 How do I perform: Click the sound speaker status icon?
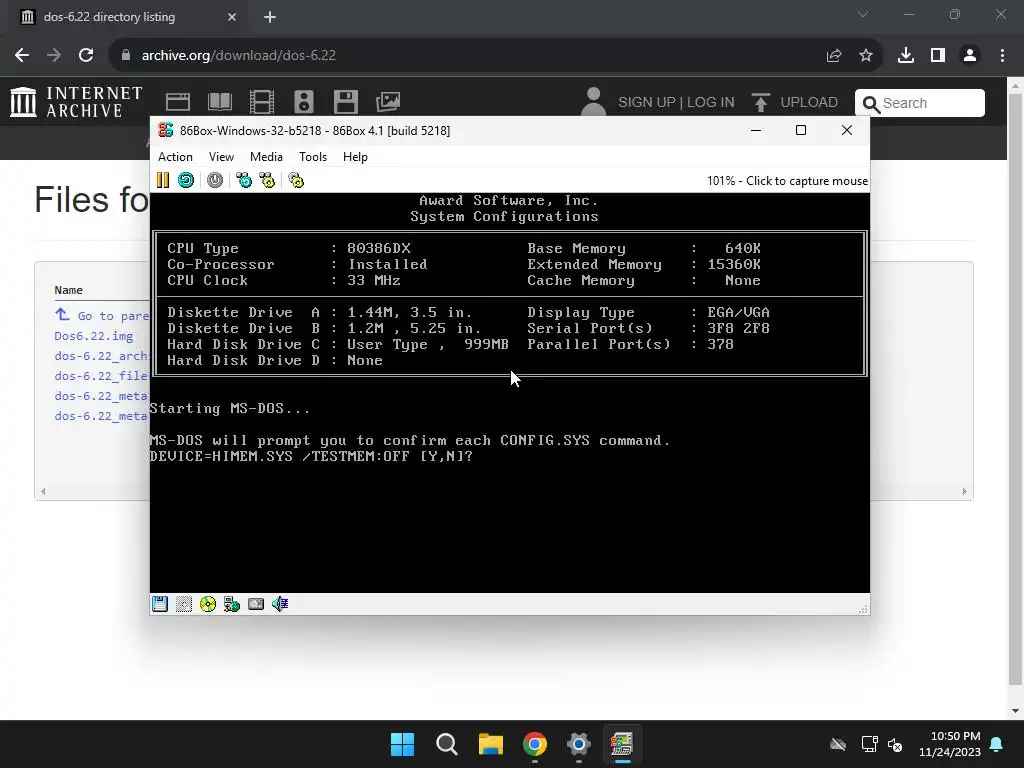pyautogui.click(x=280, y=604)
